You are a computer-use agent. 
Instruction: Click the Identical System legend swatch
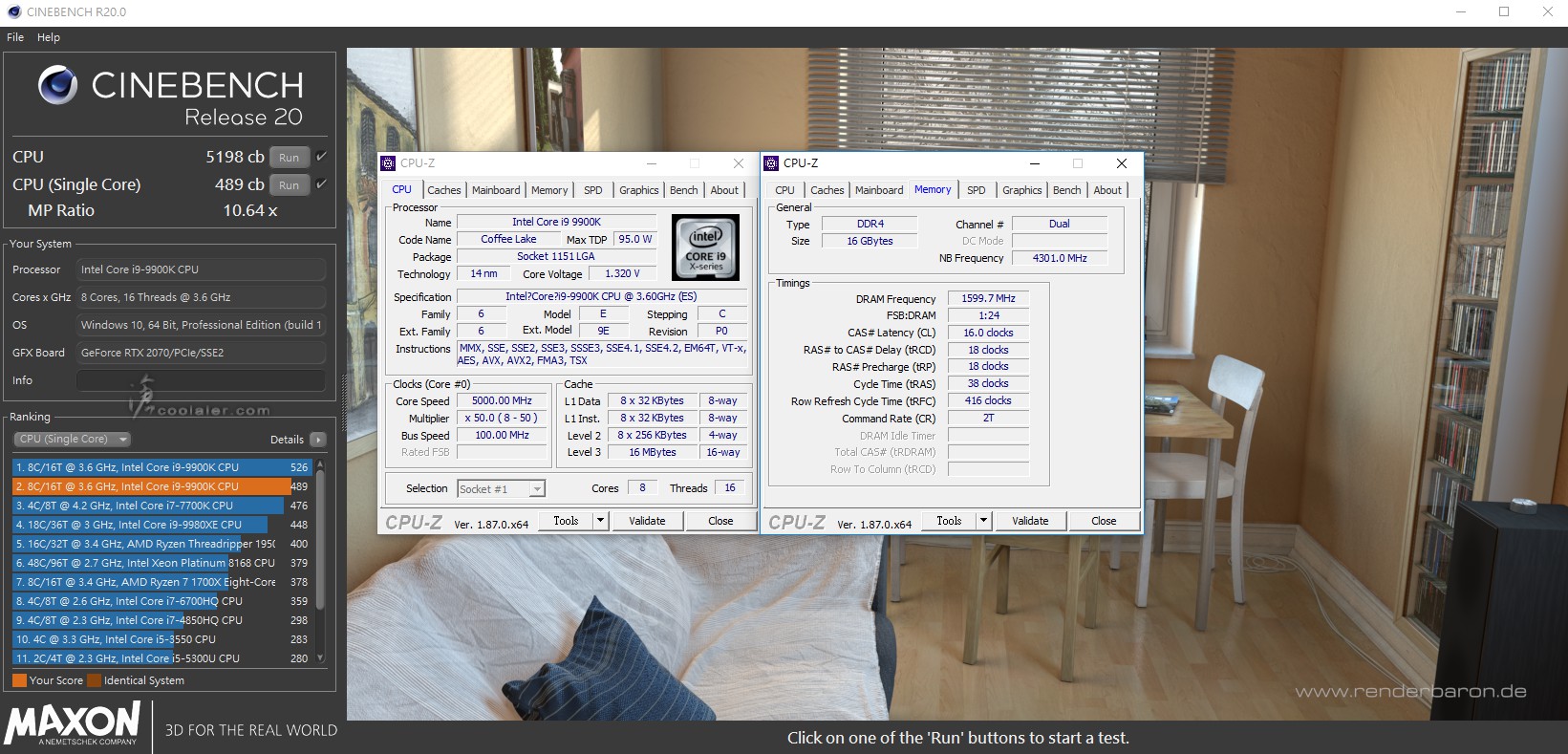[x=95, y=680]
